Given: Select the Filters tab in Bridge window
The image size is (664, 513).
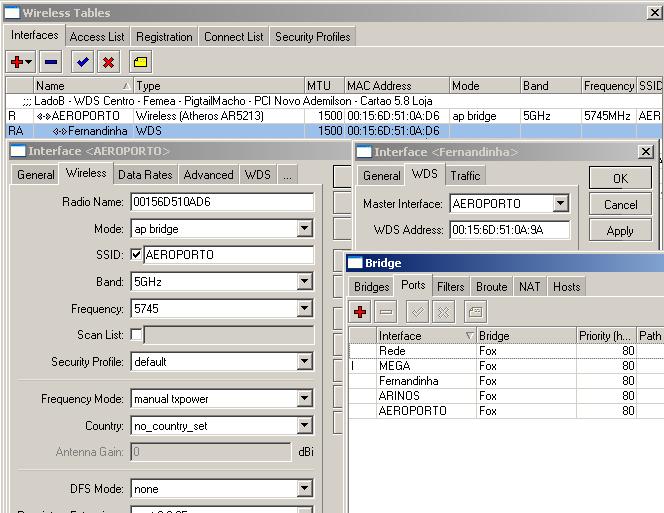Looking at the screenshot, I should [450, 287].
